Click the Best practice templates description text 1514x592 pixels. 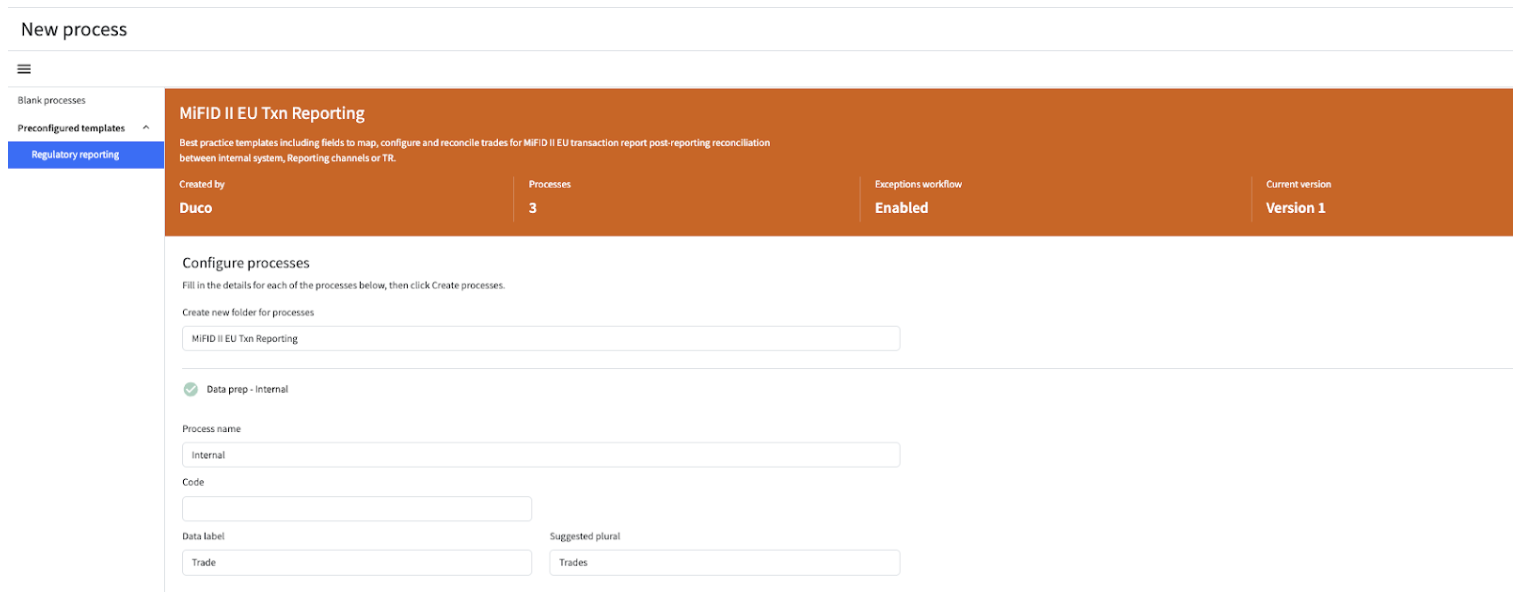point(475,150)
